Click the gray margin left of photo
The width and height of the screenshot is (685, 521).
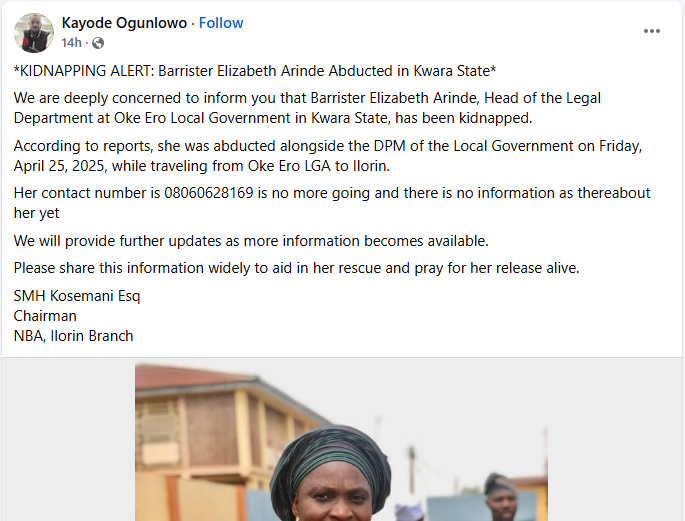pos(69,439)
